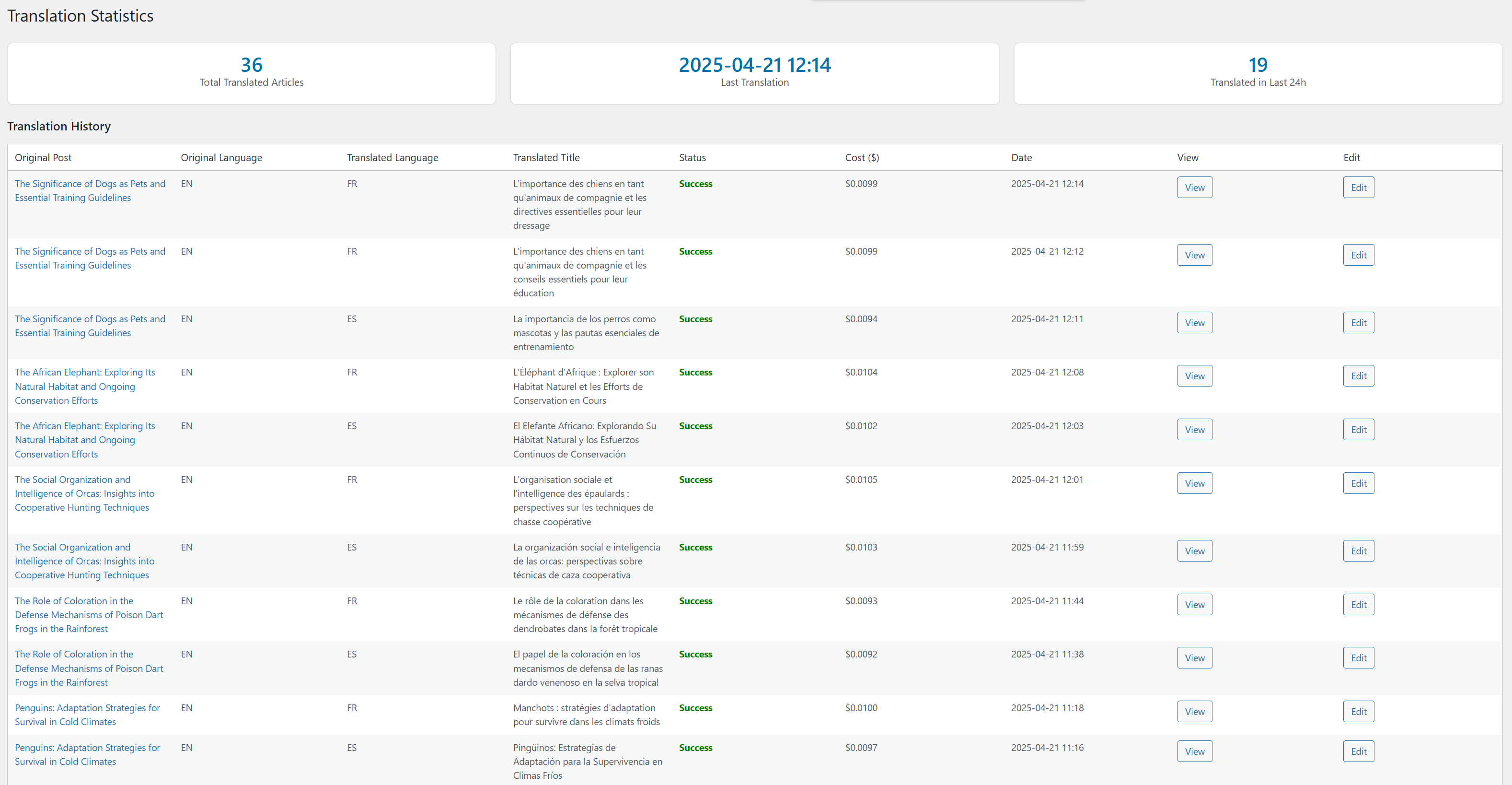The height and width of the screenshot is (785, 1512).
Task: Edit Spanish poison dart frogs translation 11:38
Action: (x=1359, y=657)
